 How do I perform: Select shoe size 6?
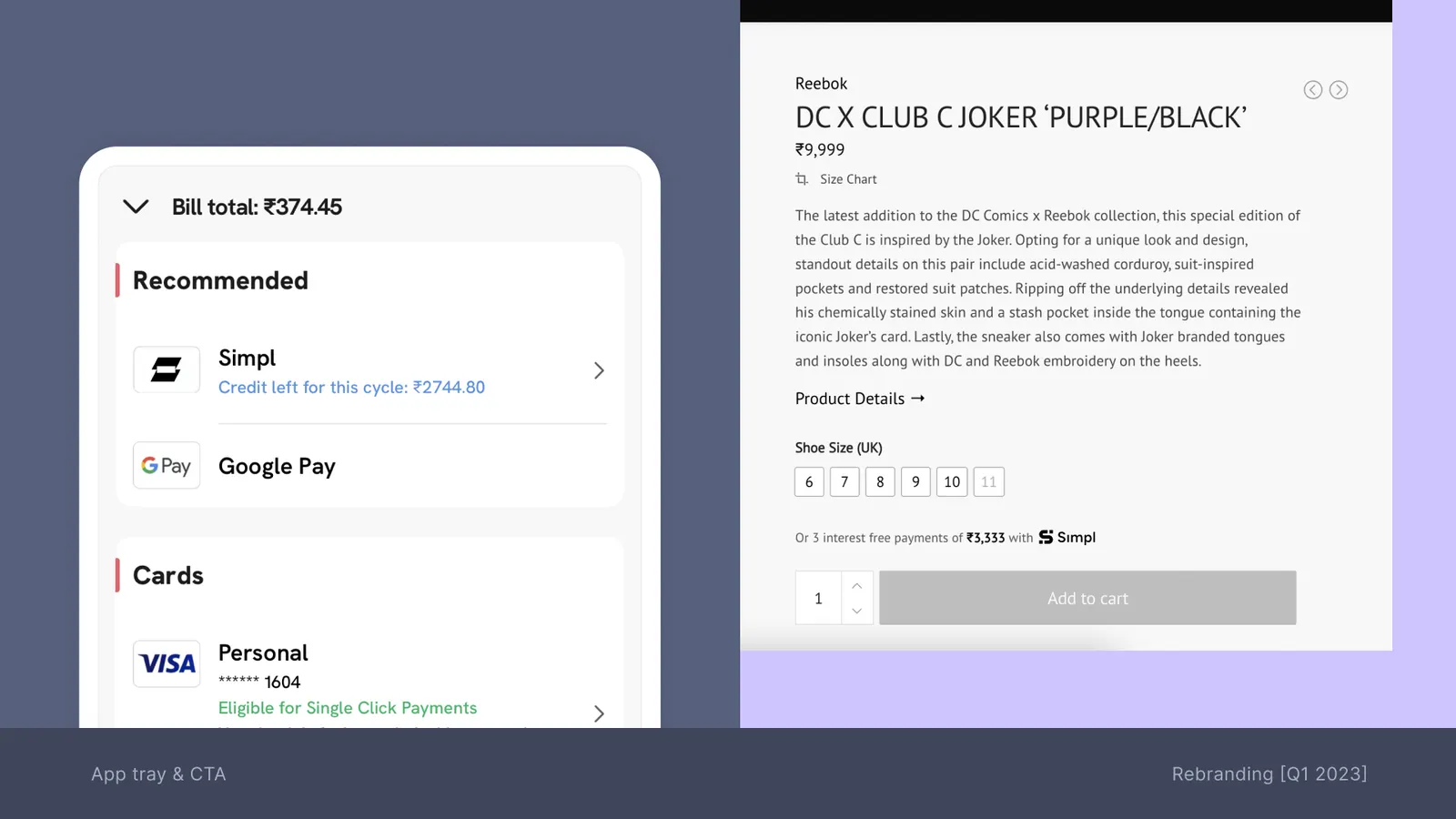pos(809,481)
